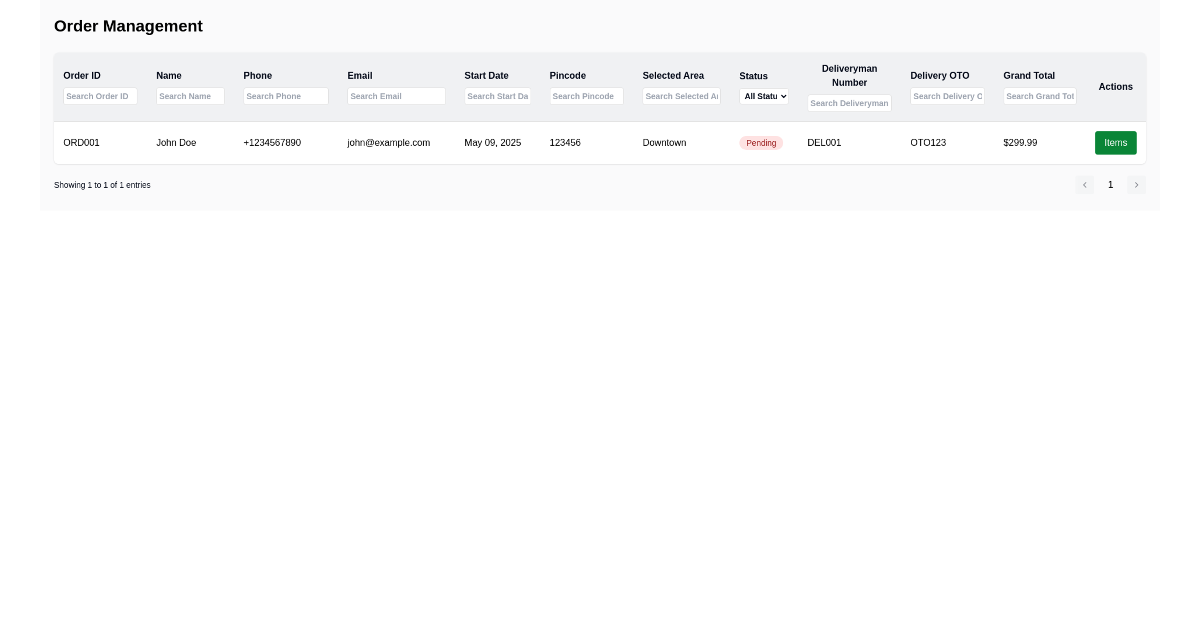1200x630 pixels.
Task: Click the Search Pincode field
Action: pos(586,96)
